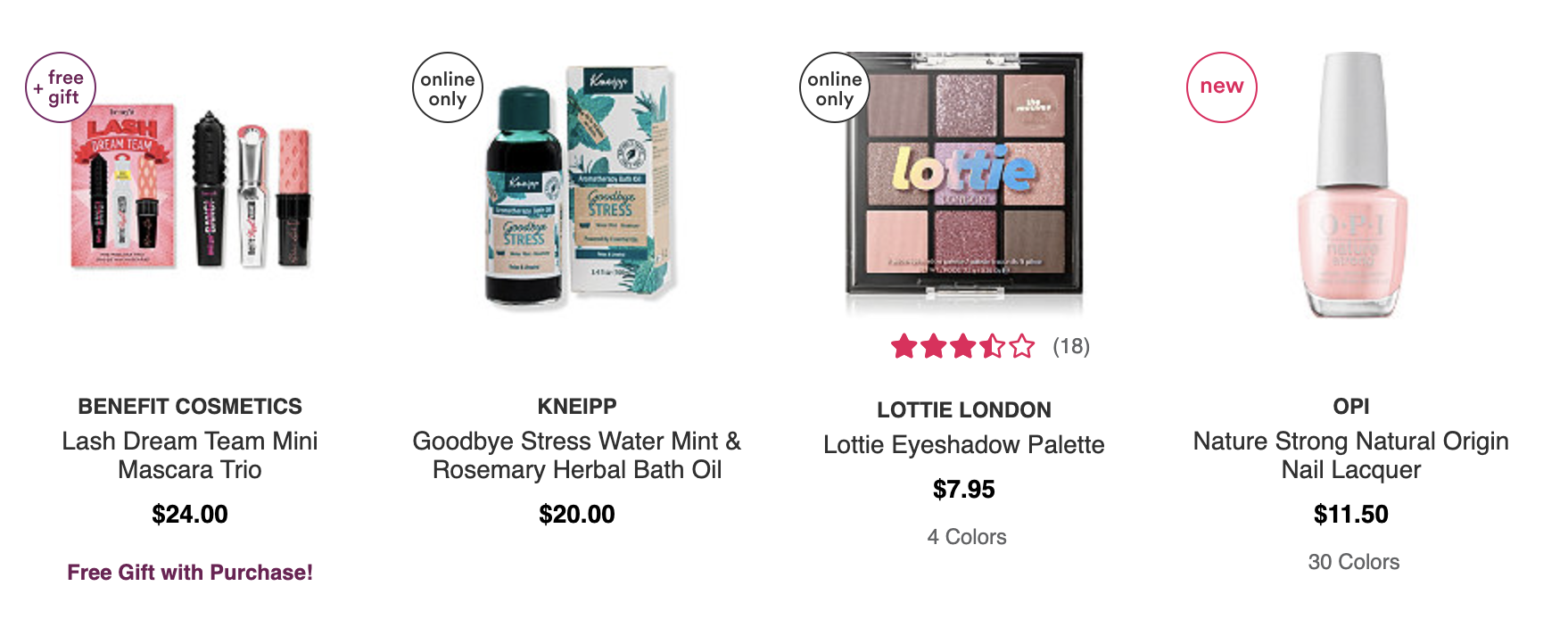Open the OPI brand link
Screen dimensions: 1568x644
1351,407
